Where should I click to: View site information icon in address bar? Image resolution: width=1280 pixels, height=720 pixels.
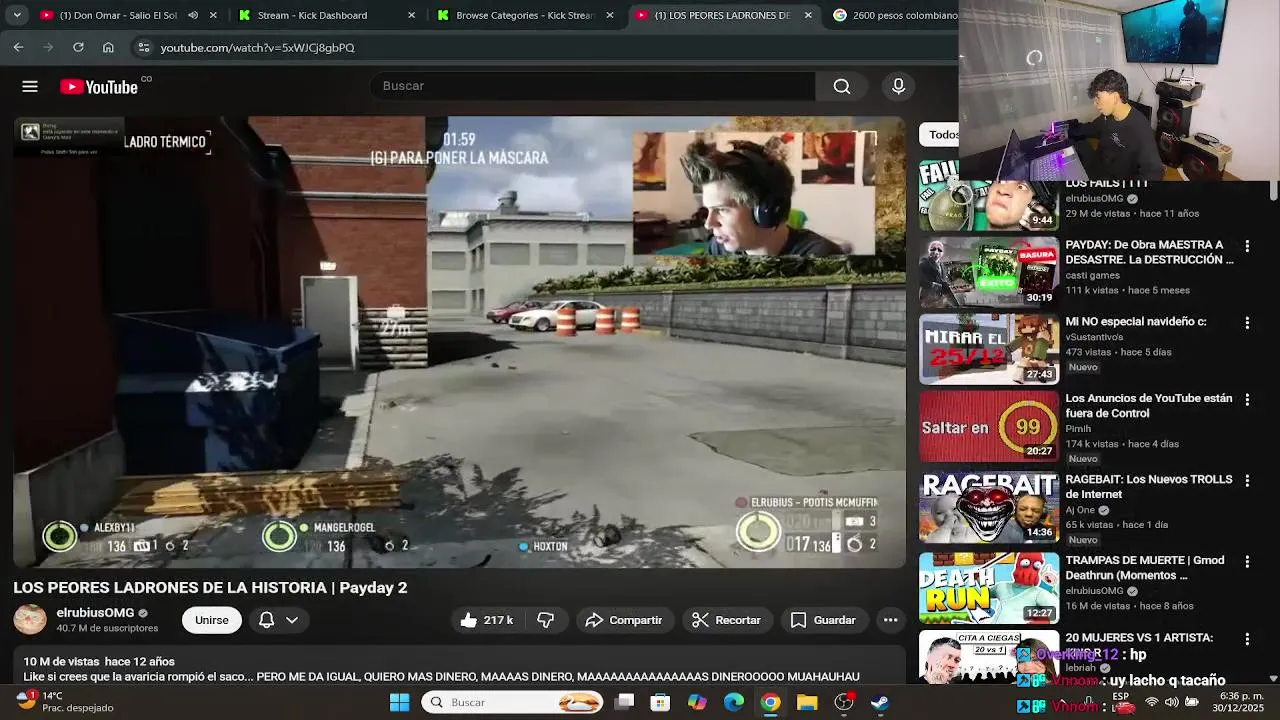[144, 47]
